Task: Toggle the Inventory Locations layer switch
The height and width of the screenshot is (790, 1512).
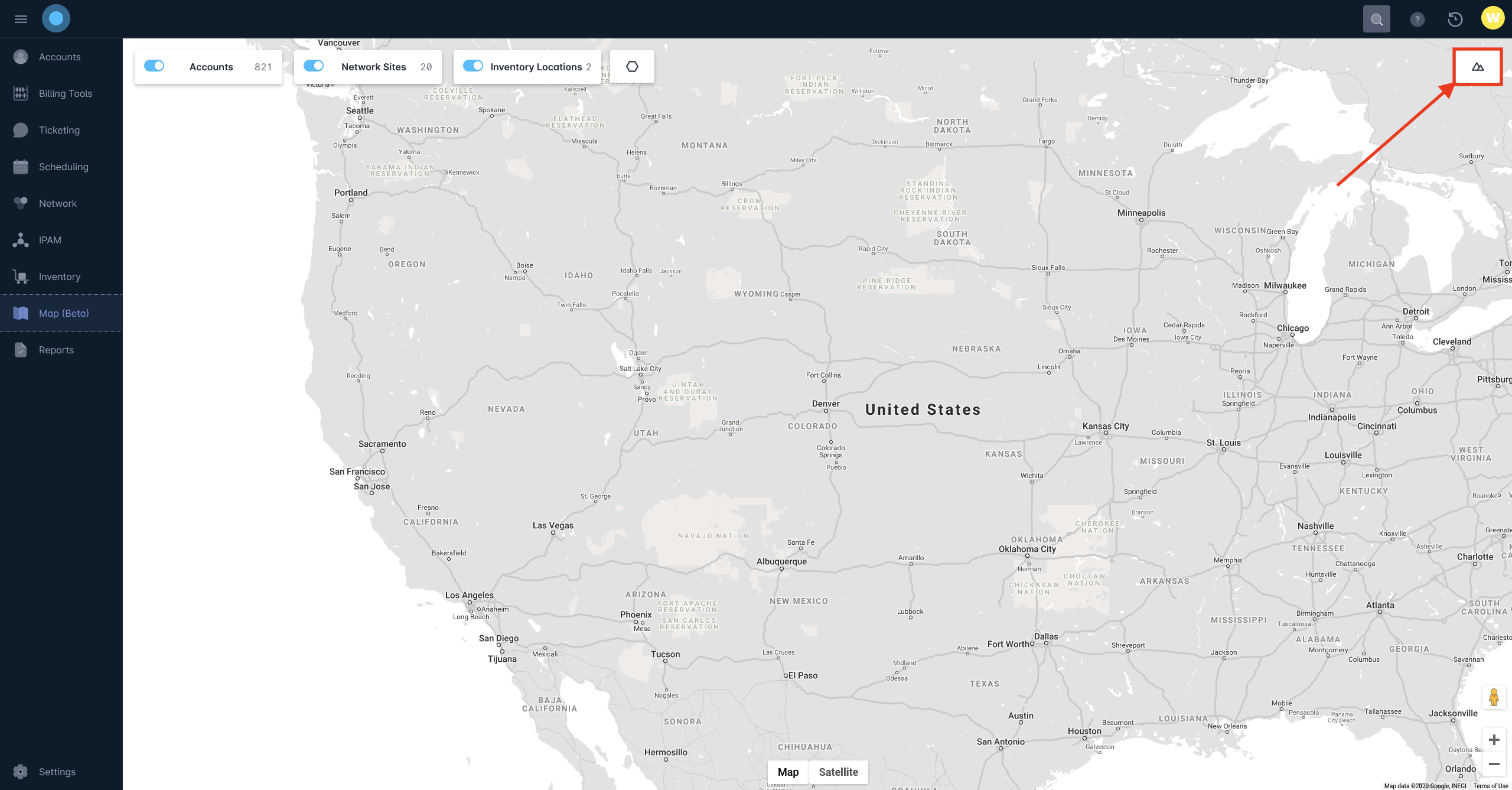Action: pyautogui.click(x=473, y=66)
